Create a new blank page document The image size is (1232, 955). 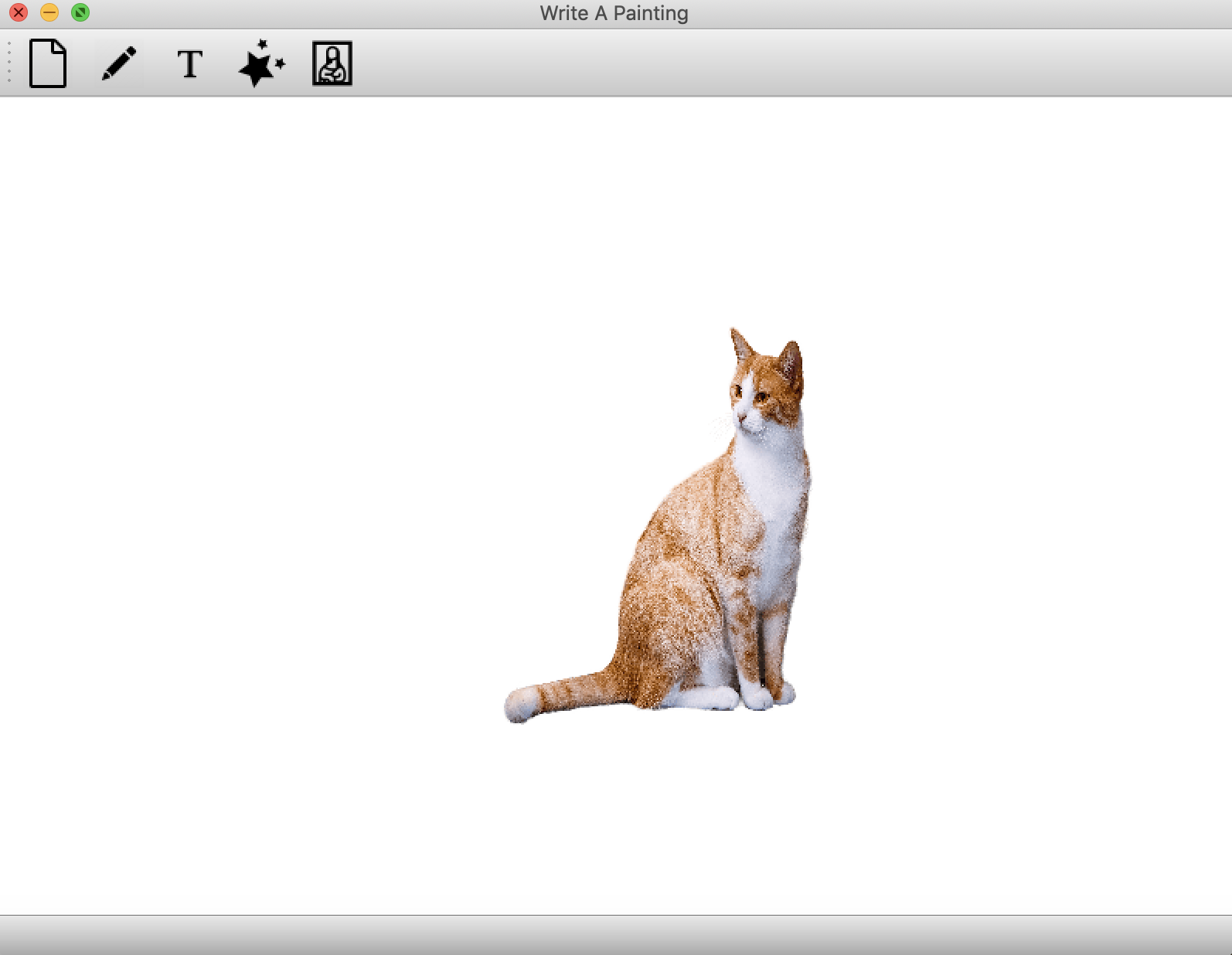[x=48, y=63]
